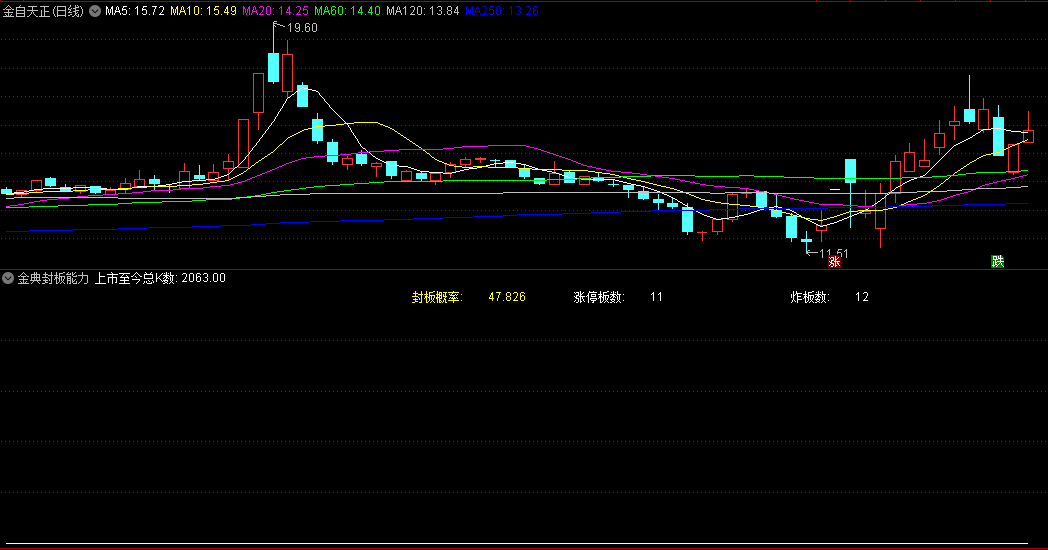Select the MA10: 15.49 label
This screenshot has height=550, width=1048.
click(203, 11)
